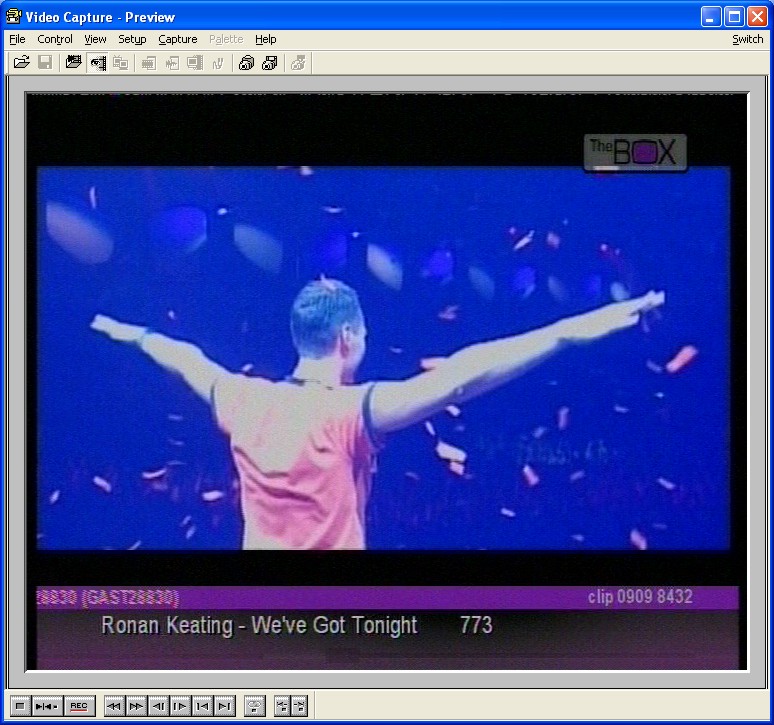
Task: Click the greyed filmstrip capture video icon
Action: tap(149, 63)
